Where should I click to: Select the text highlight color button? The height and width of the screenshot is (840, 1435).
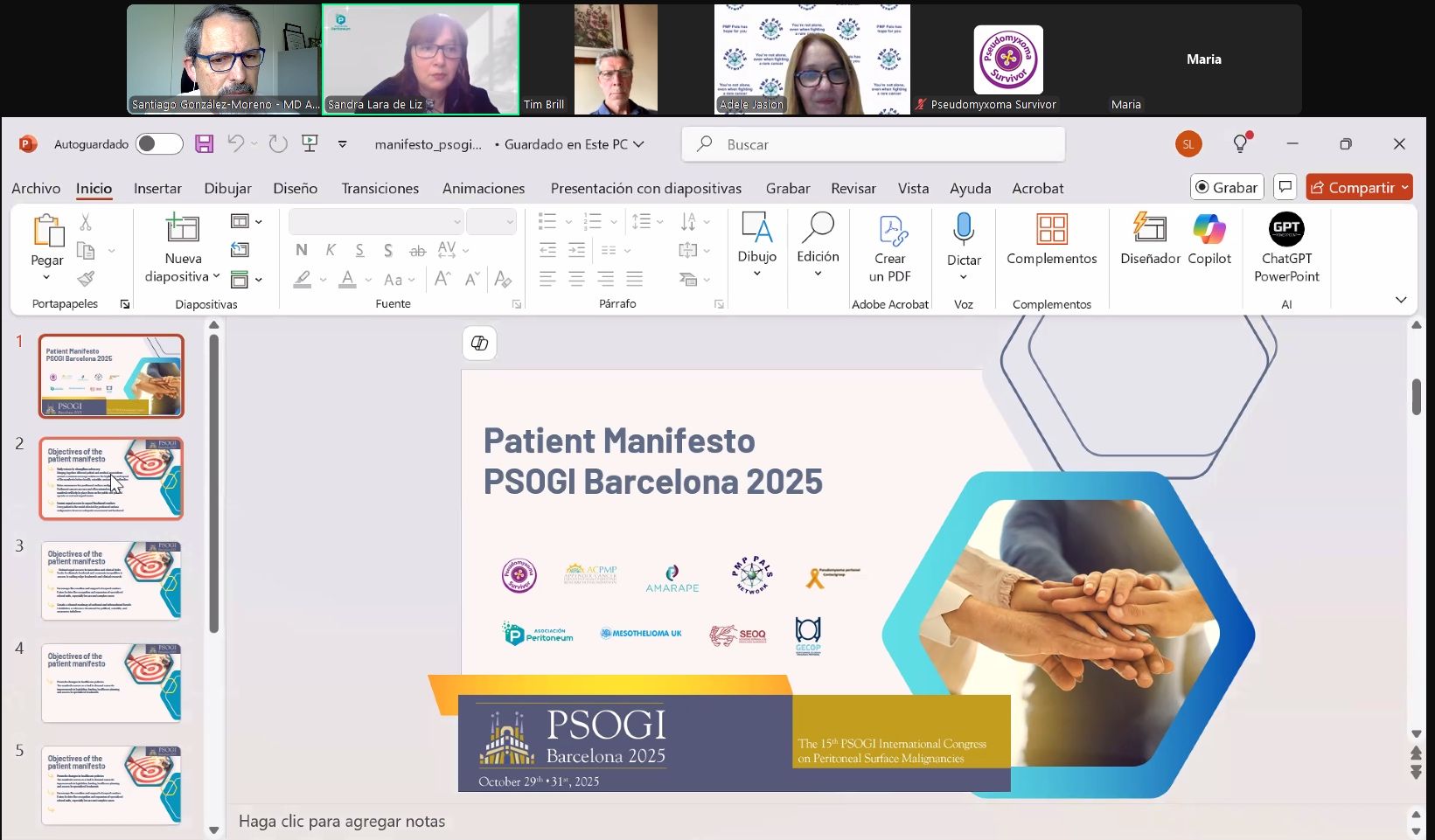coord(303,280)
